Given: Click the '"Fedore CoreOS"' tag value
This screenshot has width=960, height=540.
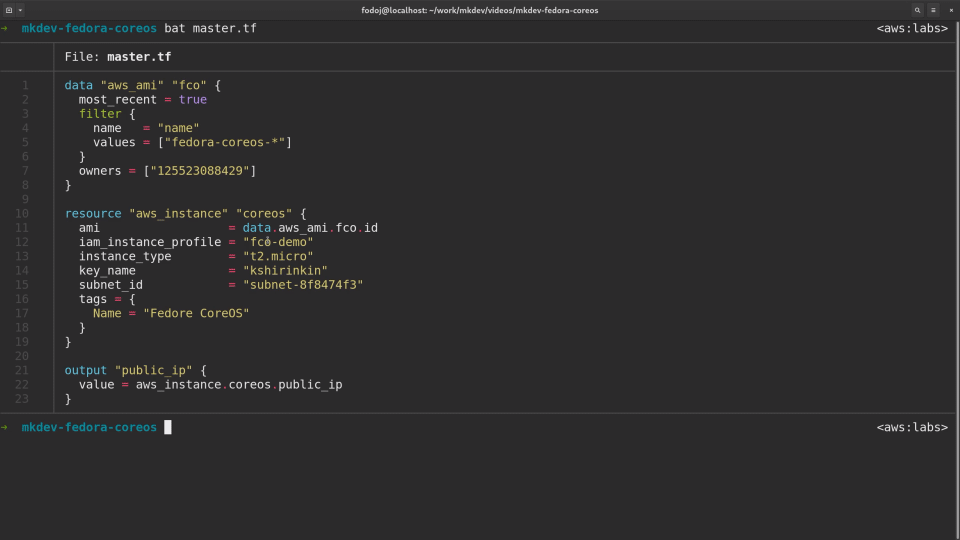Looking at the screenshot, I should tap(197, 313).
